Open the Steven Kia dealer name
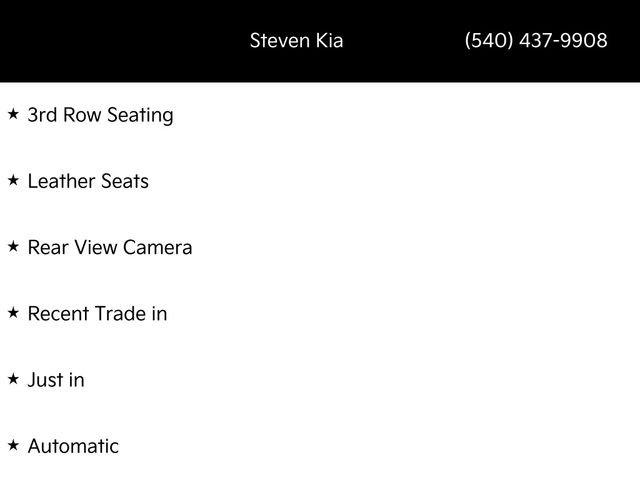Image resolution: width=640 pixels, height=480 pixels. pos(296,40)
